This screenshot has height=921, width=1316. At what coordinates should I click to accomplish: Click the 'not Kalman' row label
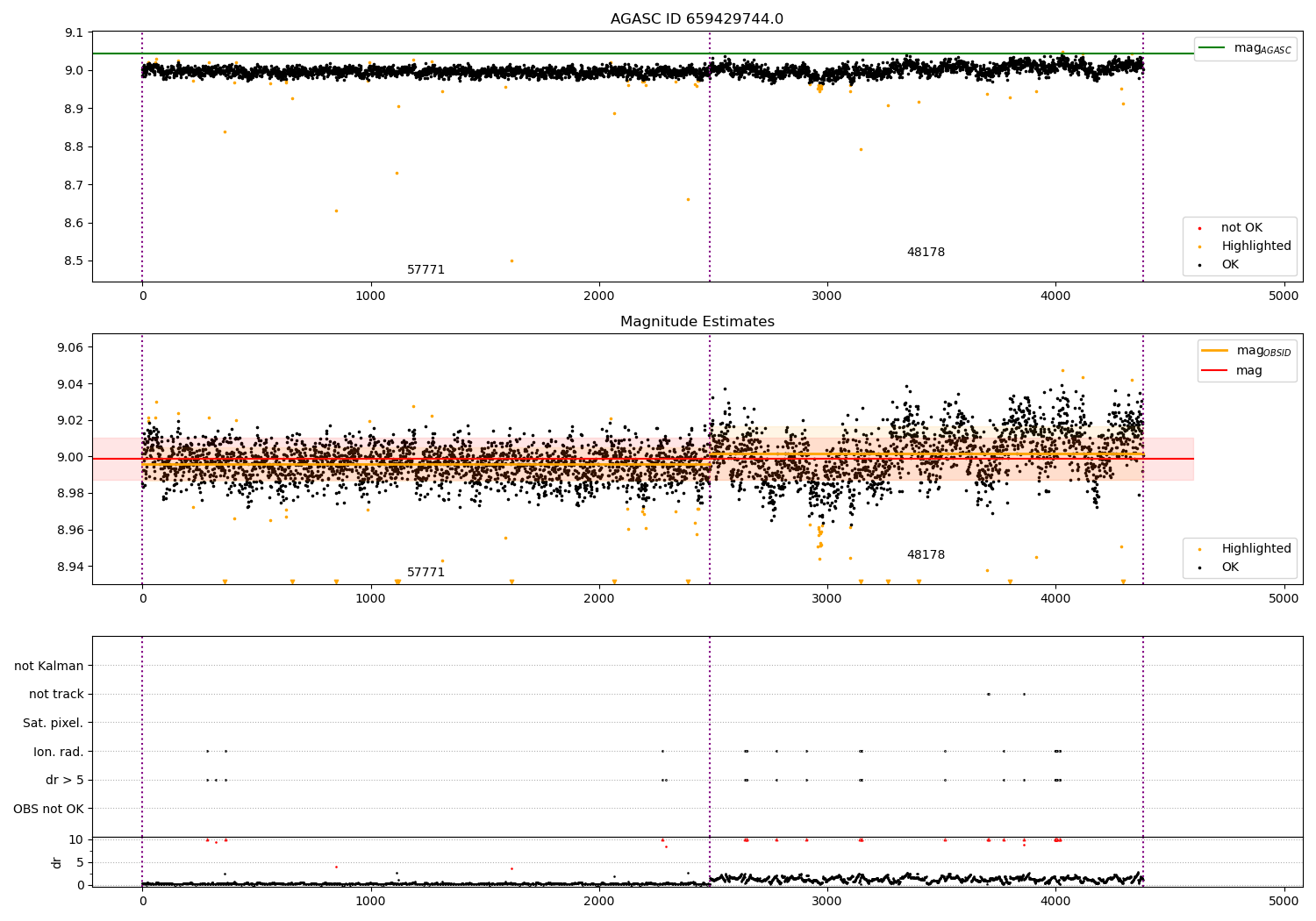tap(49, 667)
